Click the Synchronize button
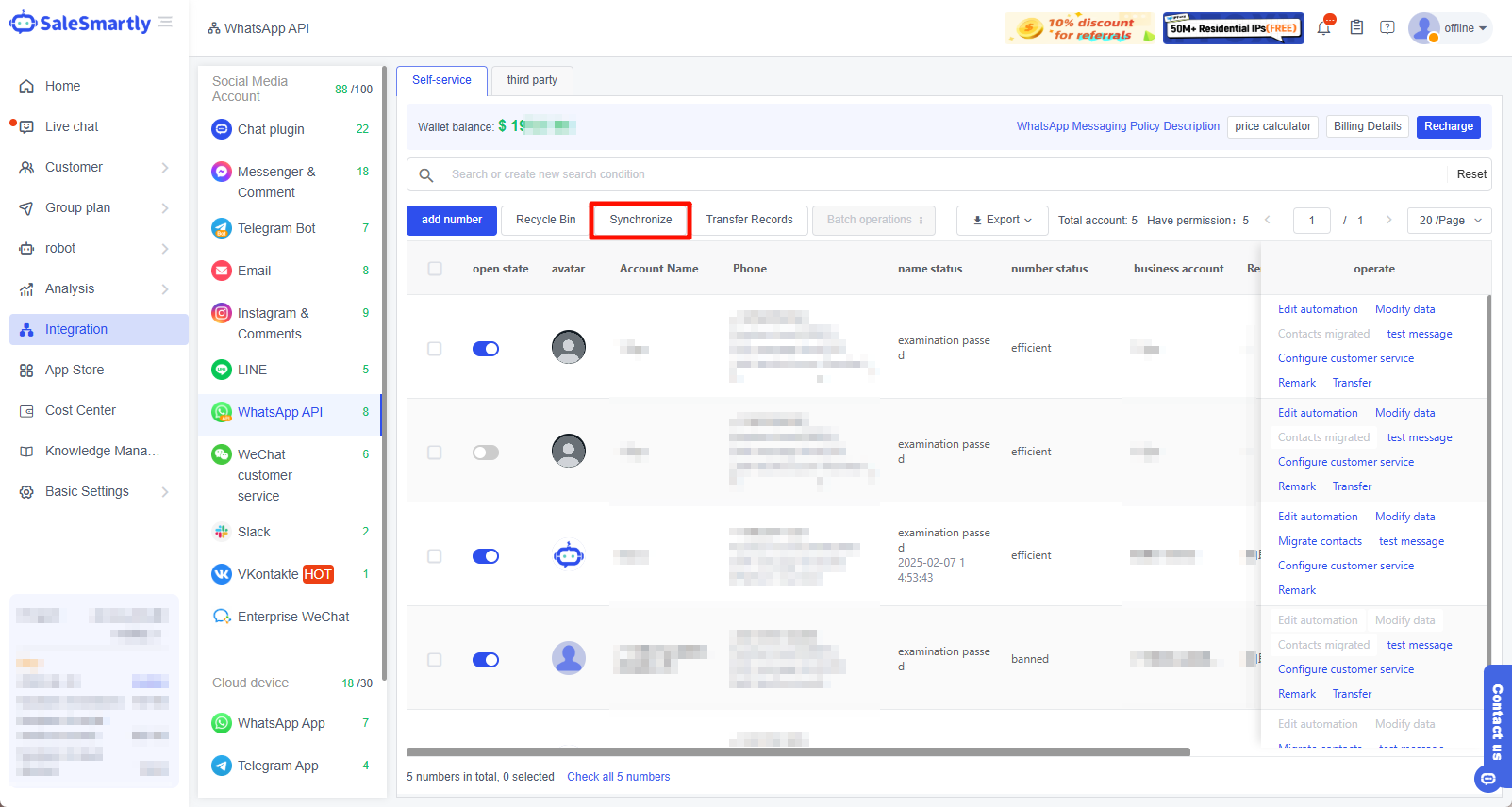The width and height of the screenshot is (1512, 807). pos(640,220)
